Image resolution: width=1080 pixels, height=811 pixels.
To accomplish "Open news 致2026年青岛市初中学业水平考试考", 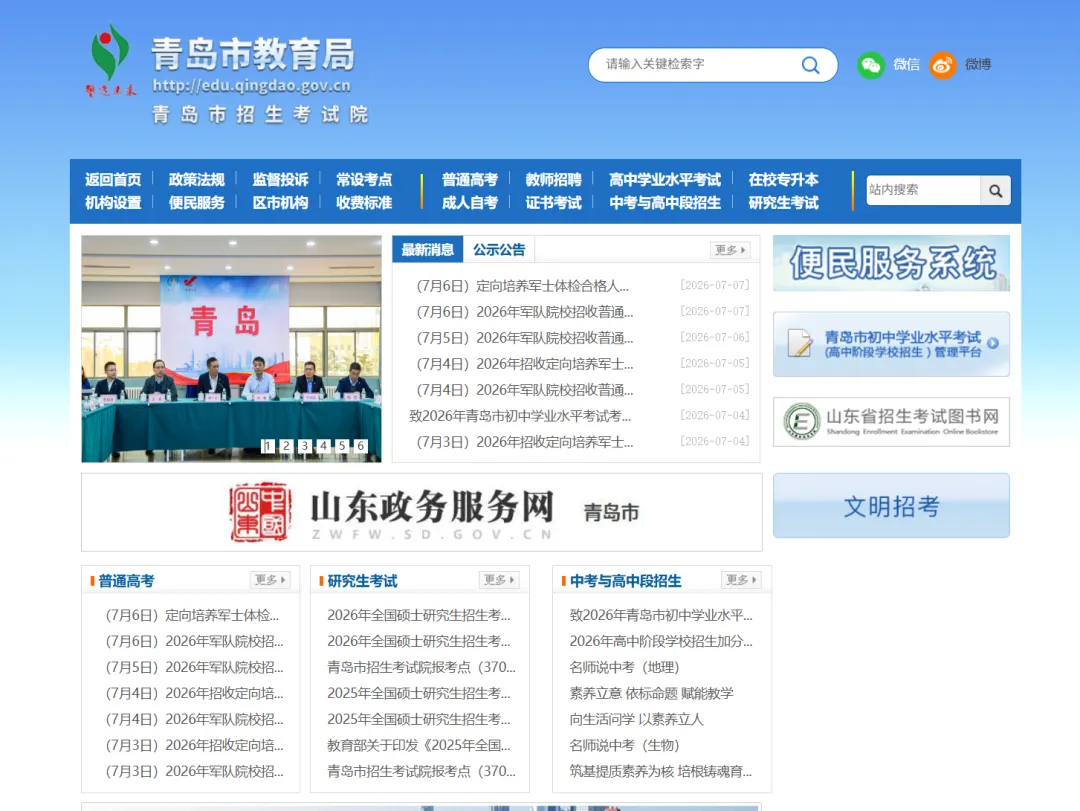I will pos(520,416).
